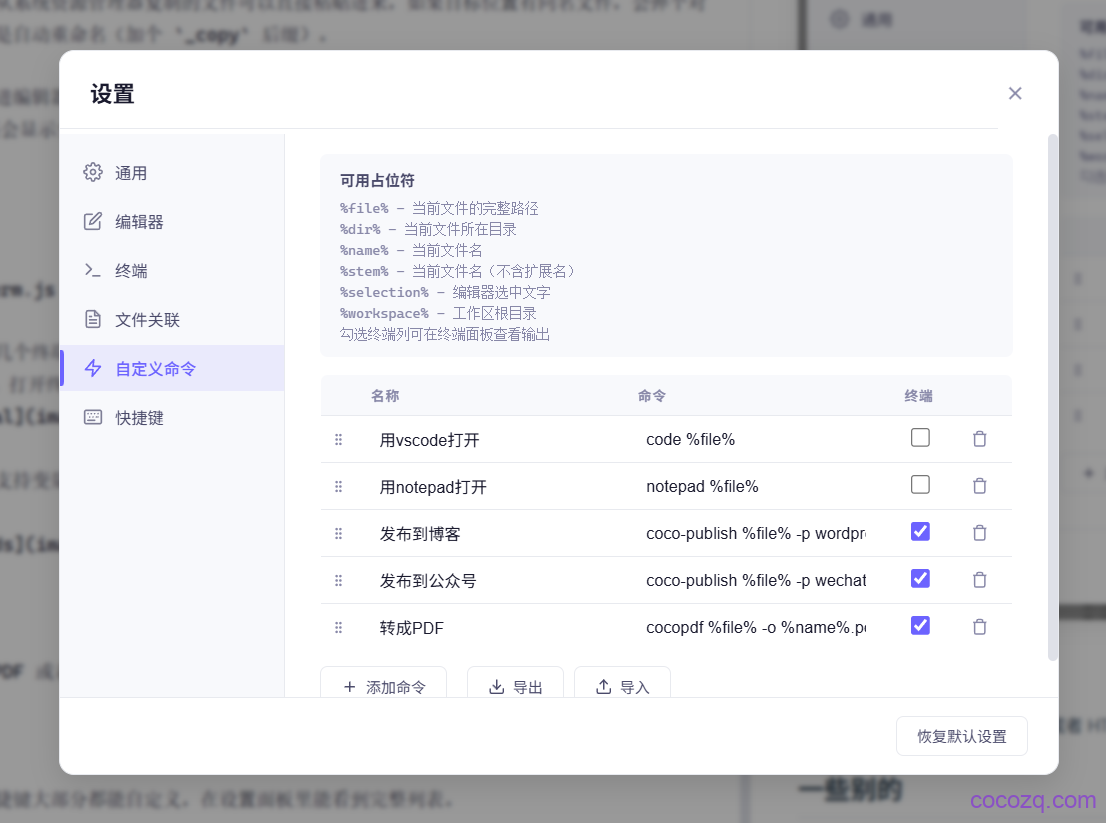The height and width of the screenshot is (823, 1106).
Task: Open the 编辑器 settings section
Action: (x=172, y=221)
